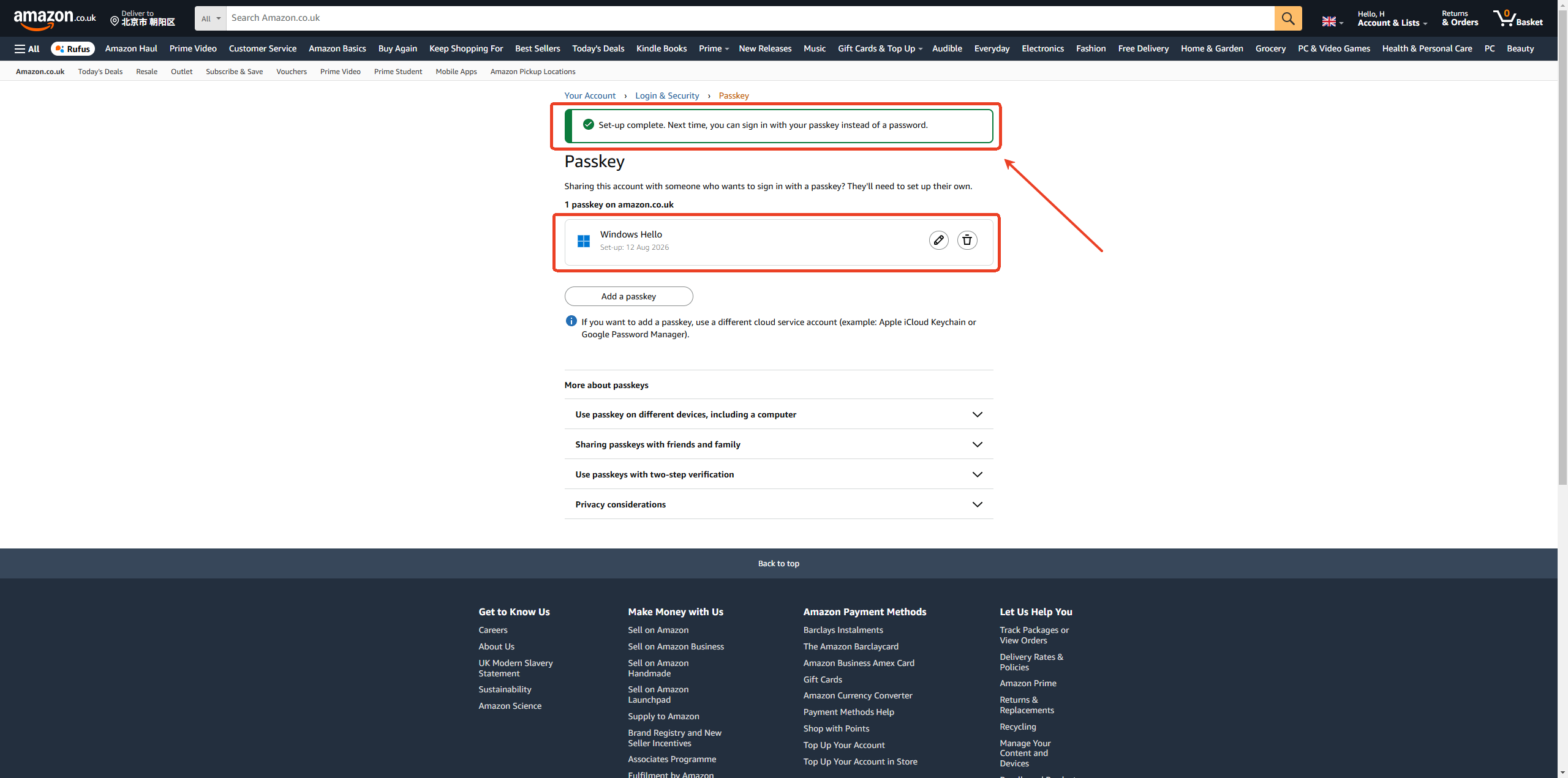Open Free Delivery nav item
Viewport: 1568px width, 778px height.
(x=1144, y=49)
